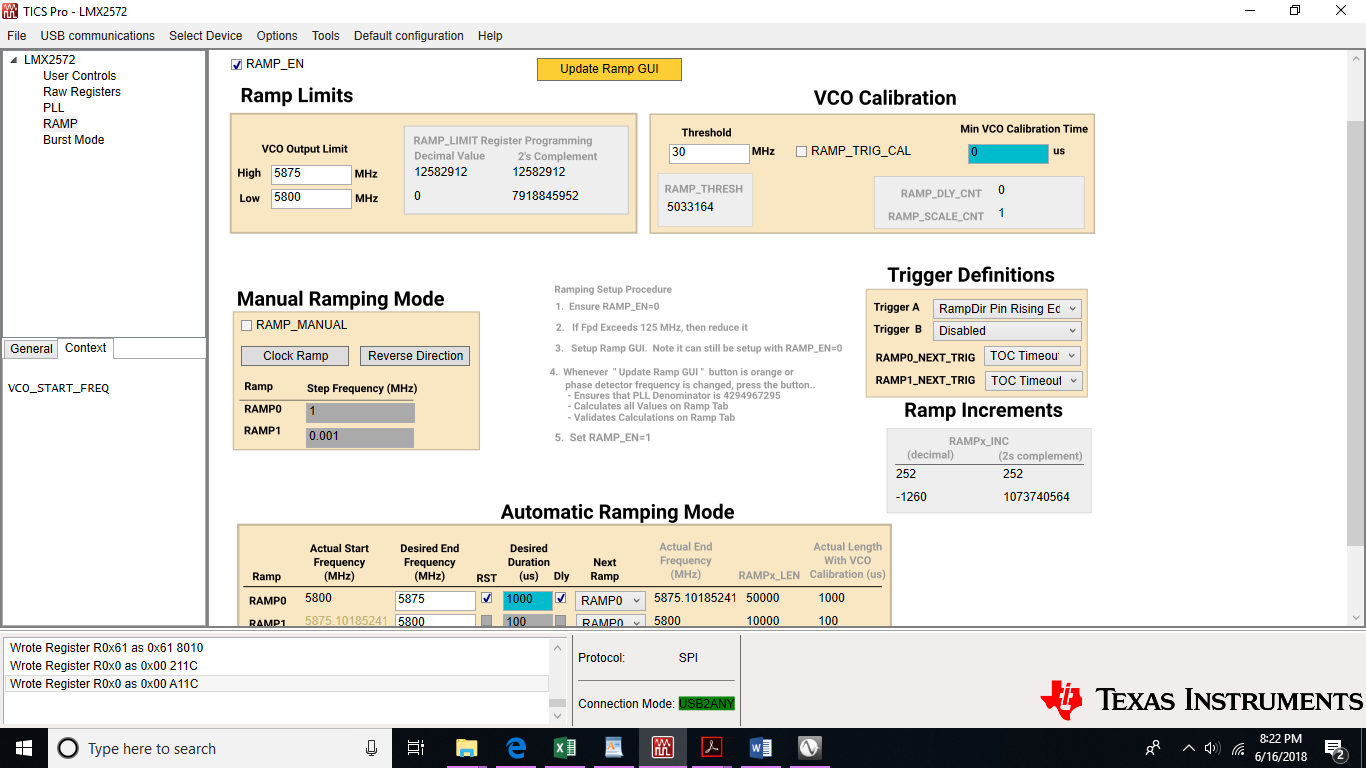The width and height of the screenshot is (1366, 768).
Task: Open the Windows Start menu
Action: click(23, 748)
